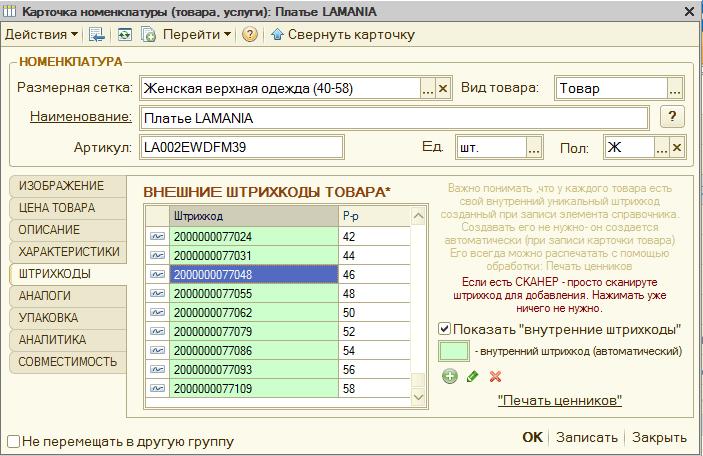Click row icon of barcode 2000000077048
The height and width of the screenshot is (456, 703).
point(157,274)
